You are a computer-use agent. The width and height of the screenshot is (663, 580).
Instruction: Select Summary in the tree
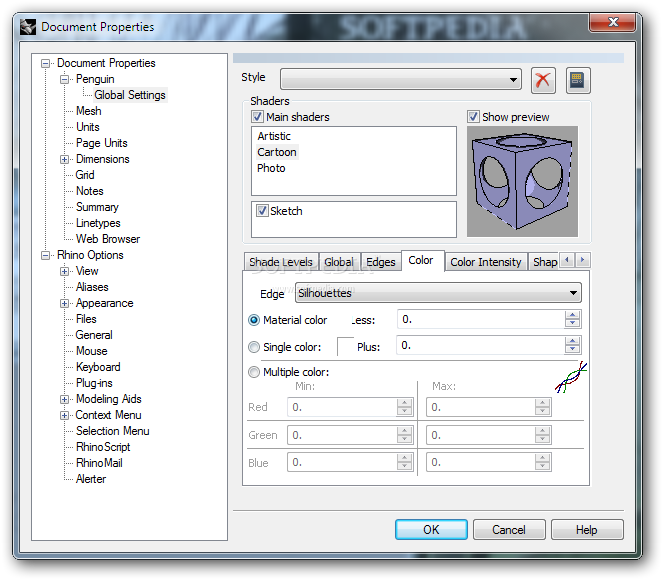coord(97,207)
